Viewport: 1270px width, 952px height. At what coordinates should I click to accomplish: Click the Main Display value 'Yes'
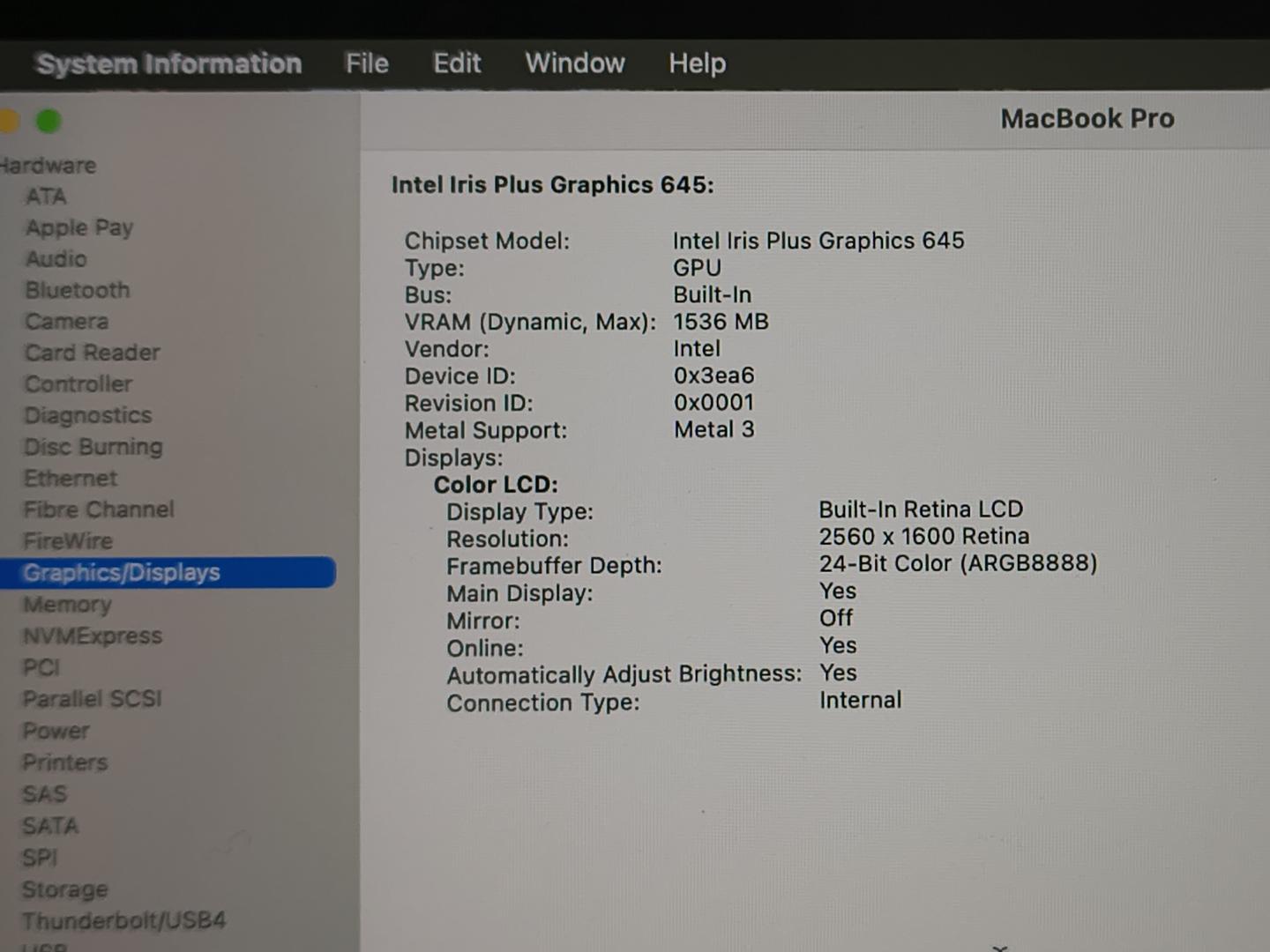click(x=838, y=591)
